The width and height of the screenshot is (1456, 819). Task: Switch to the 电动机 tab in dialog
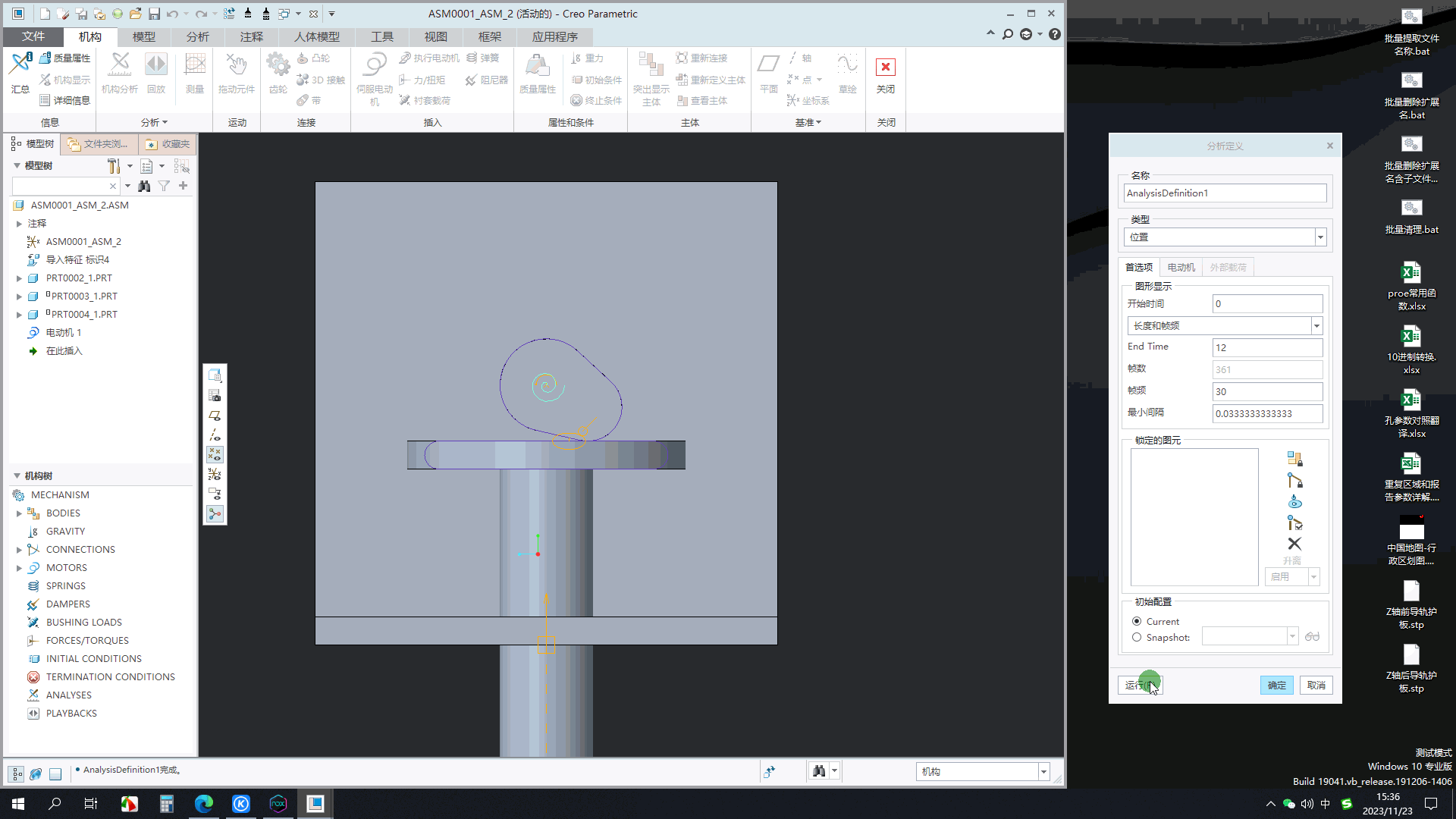point(1181,267)
